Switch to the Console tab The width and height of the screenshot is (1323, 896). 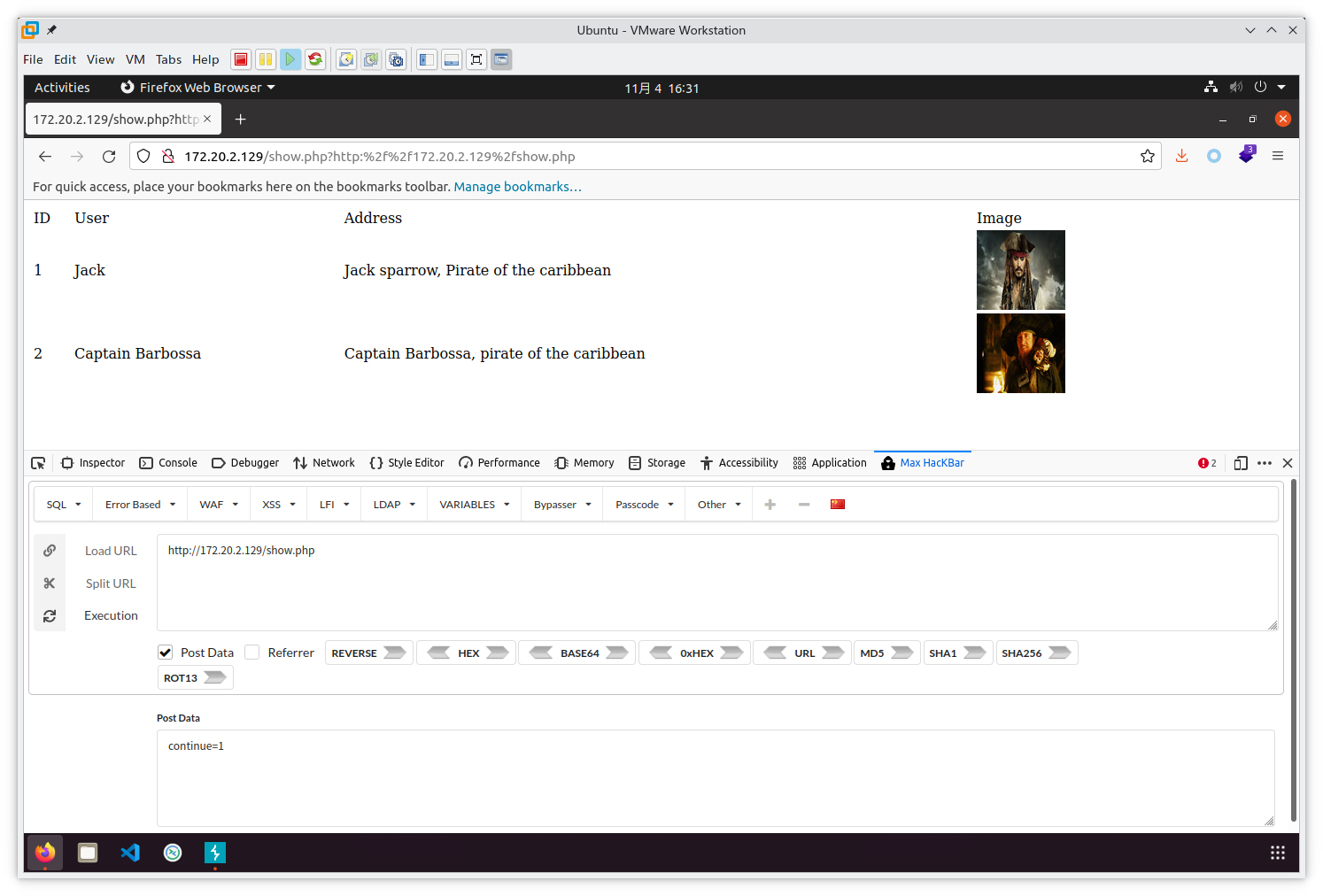tap(168, 463)
